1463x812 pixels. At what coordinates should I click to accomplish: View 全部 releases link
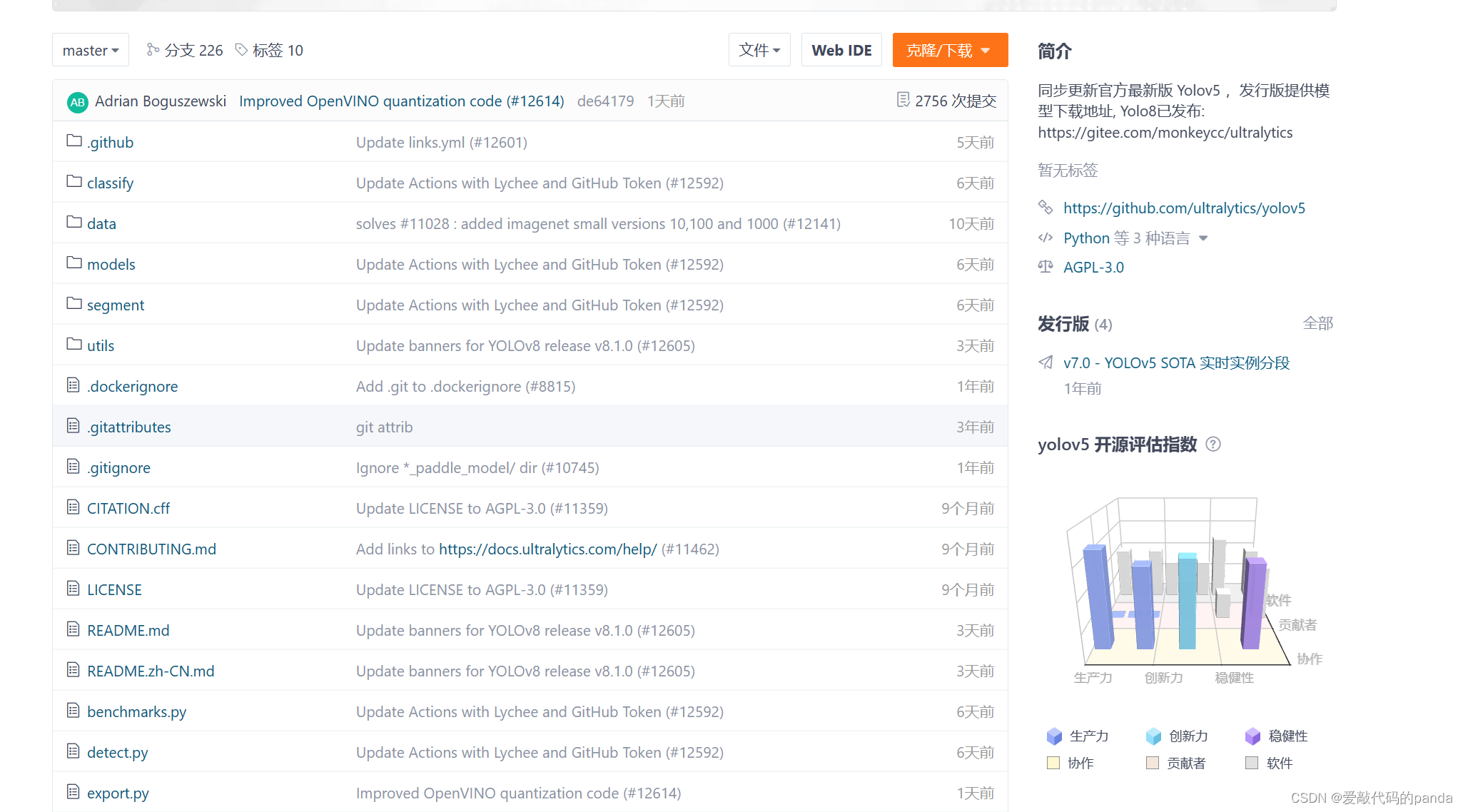coord(1317,324)
